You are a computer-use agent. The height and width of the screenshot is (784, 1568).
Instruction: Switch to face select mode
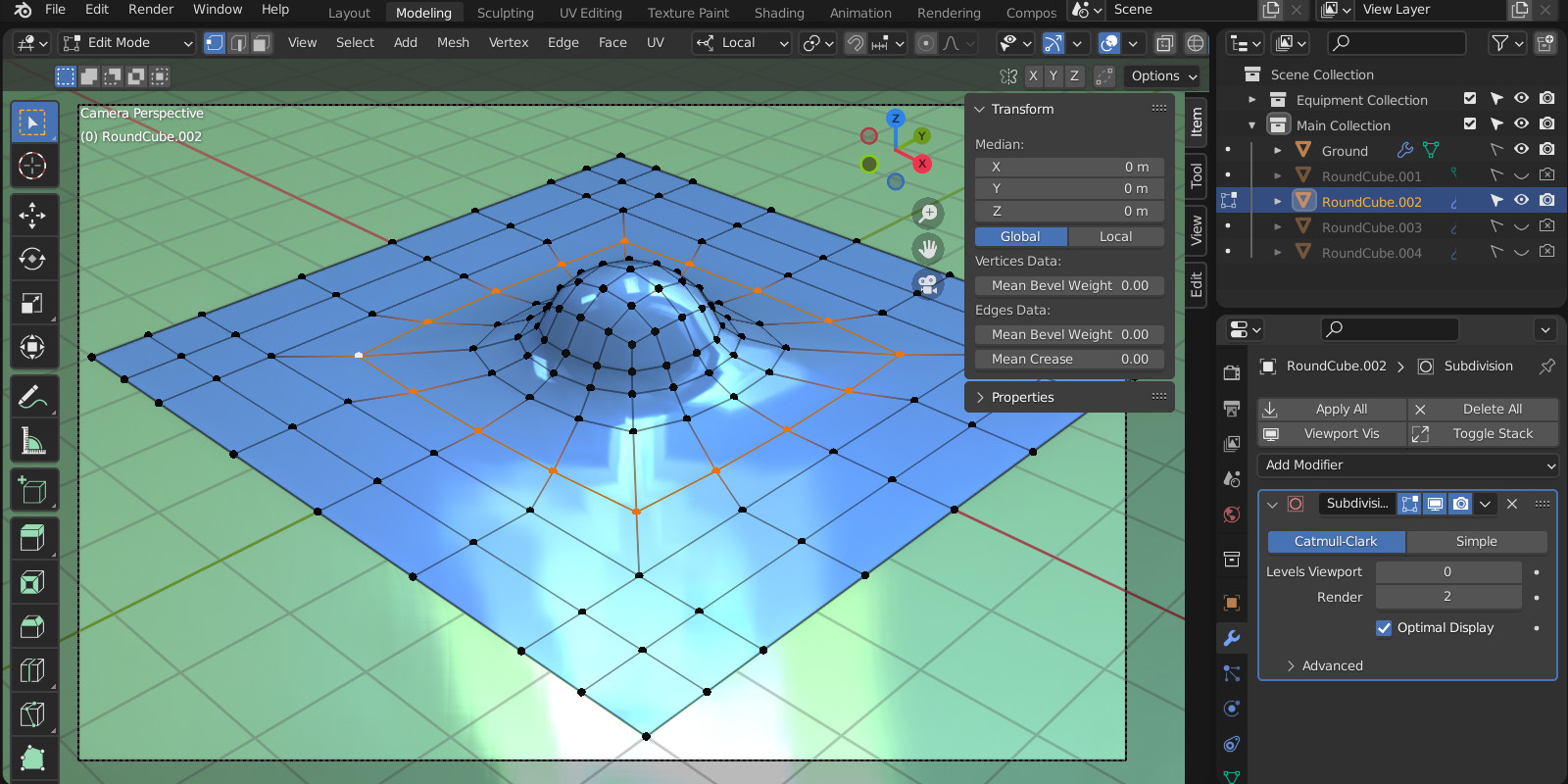click(262, 43)
